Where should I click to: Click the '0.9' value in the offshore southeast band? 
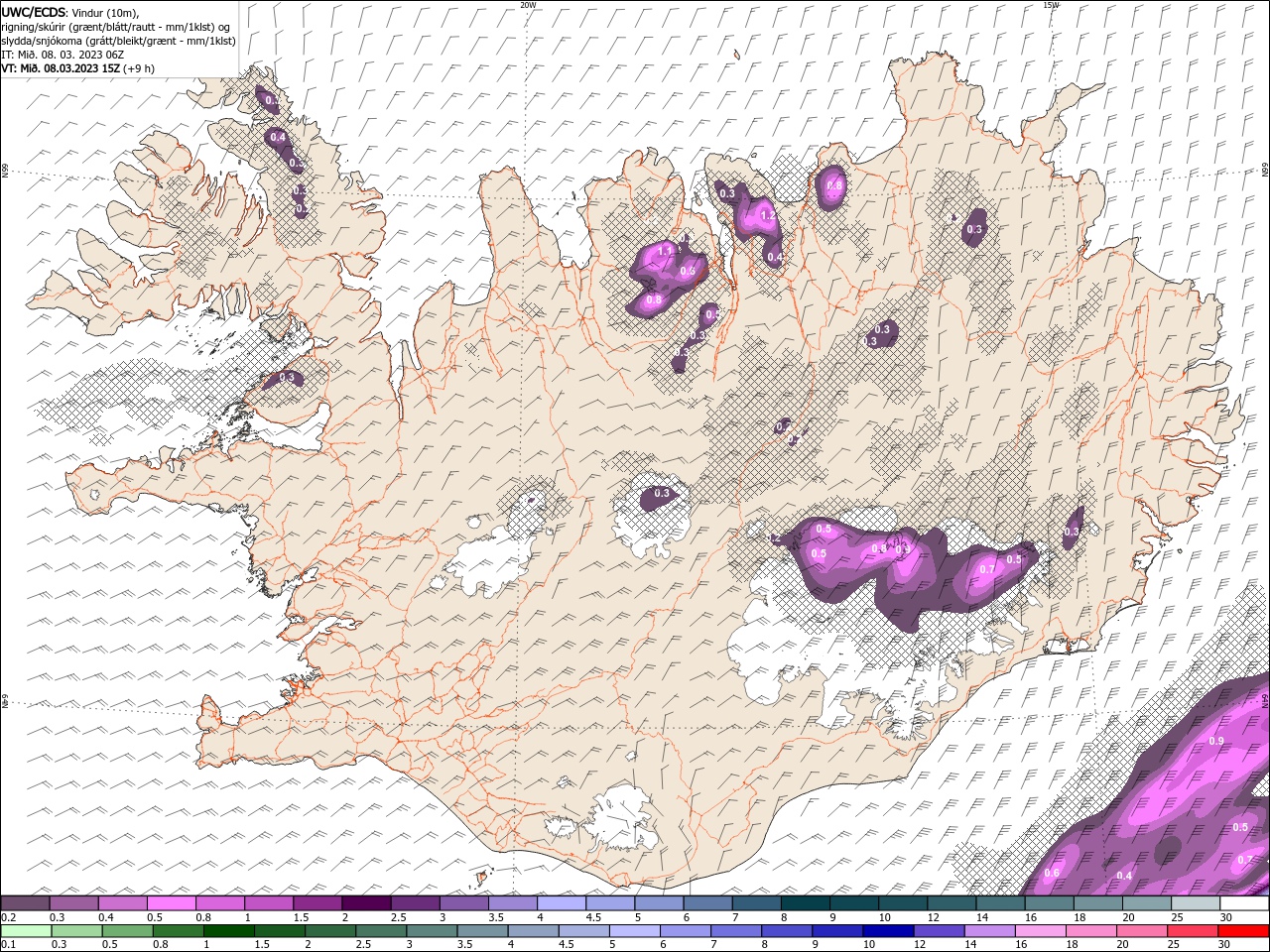1216,741
